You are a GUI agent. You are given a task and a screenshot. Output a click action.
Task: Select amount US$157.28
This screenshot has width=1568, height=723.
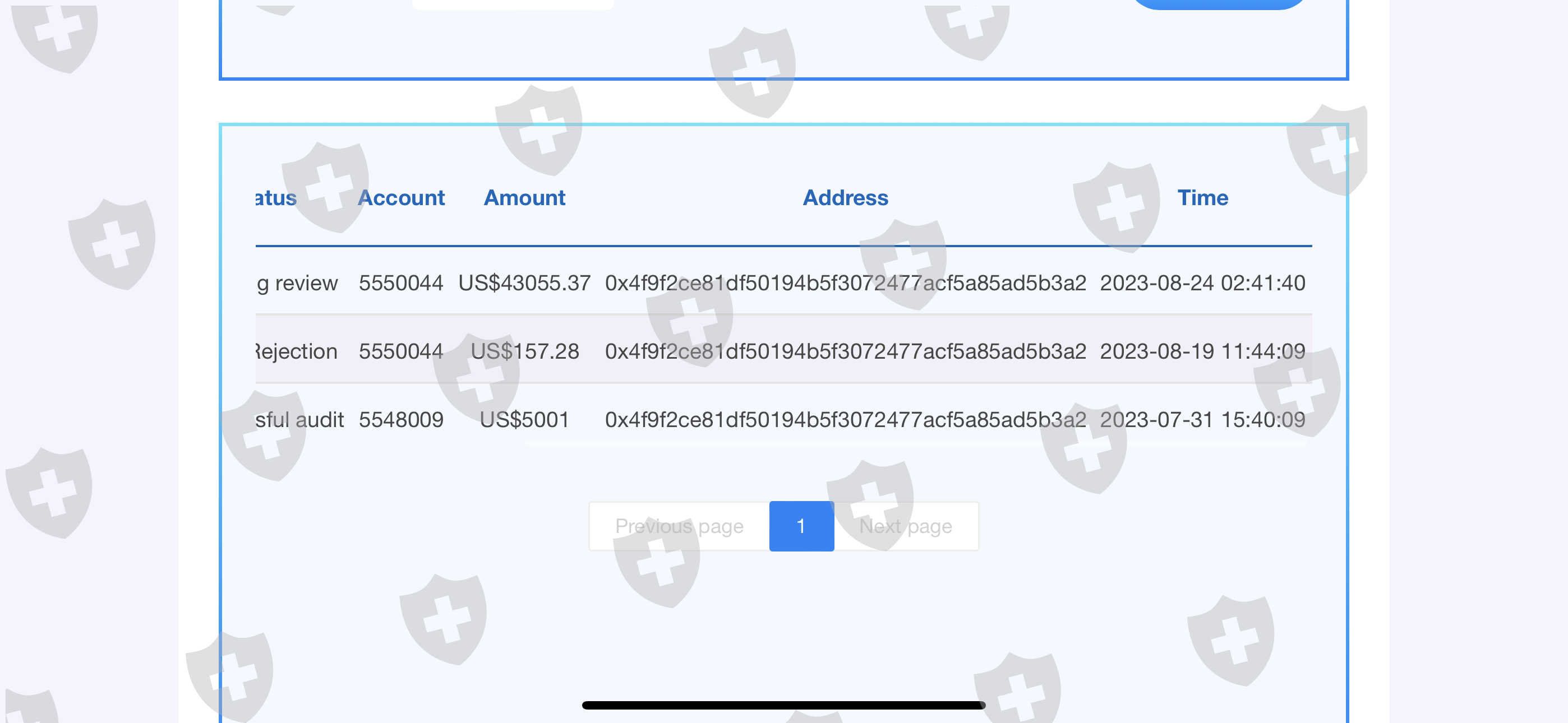coord(525,351)
